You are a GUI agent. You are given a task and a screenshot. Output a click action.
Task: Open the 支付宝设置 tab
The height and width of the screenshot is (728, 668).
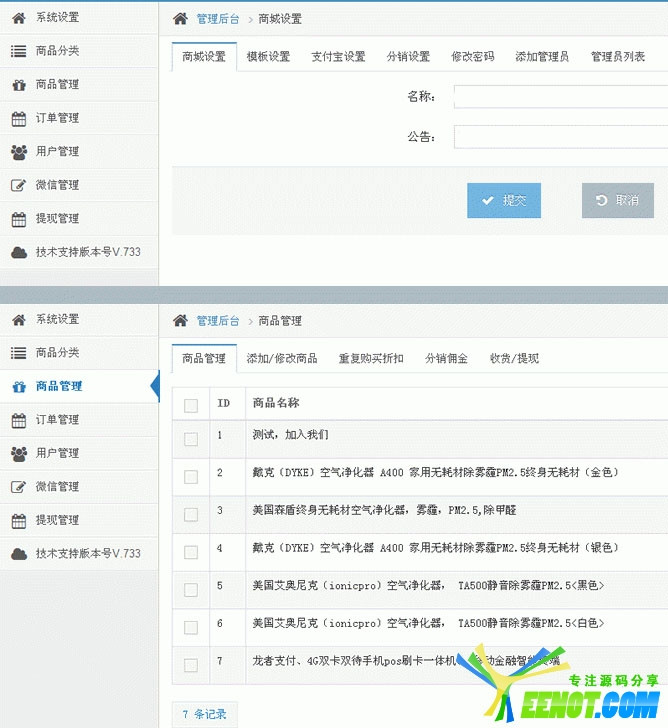tap(338, 57)
